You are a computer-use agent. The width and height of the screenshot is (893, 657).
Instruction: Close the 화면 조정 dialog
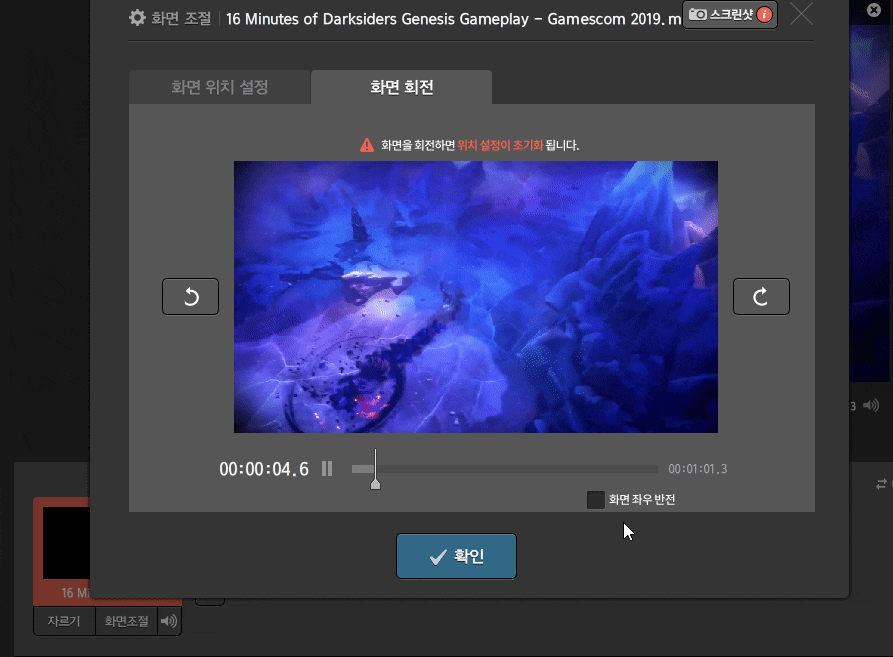pyautogui.click(x=801, y=15)
